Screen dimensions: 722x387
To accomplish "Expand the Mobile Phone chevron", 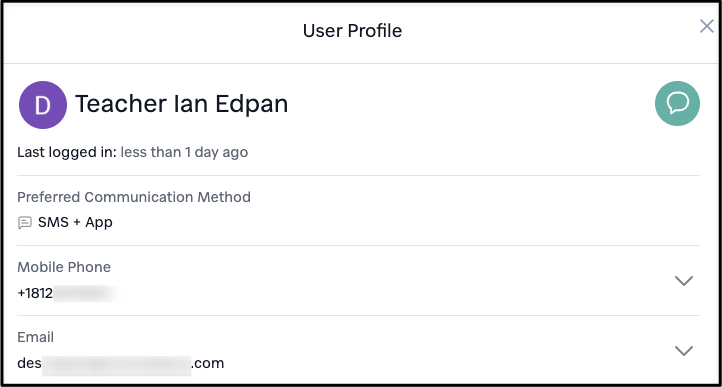I will [x=684, y=281].
